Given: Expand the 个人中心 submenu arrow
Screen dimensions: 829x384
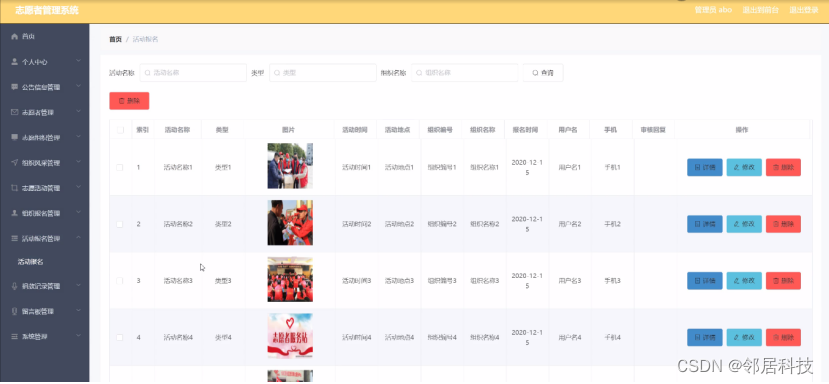Looking at the screenshot, I should pos(78,61).
